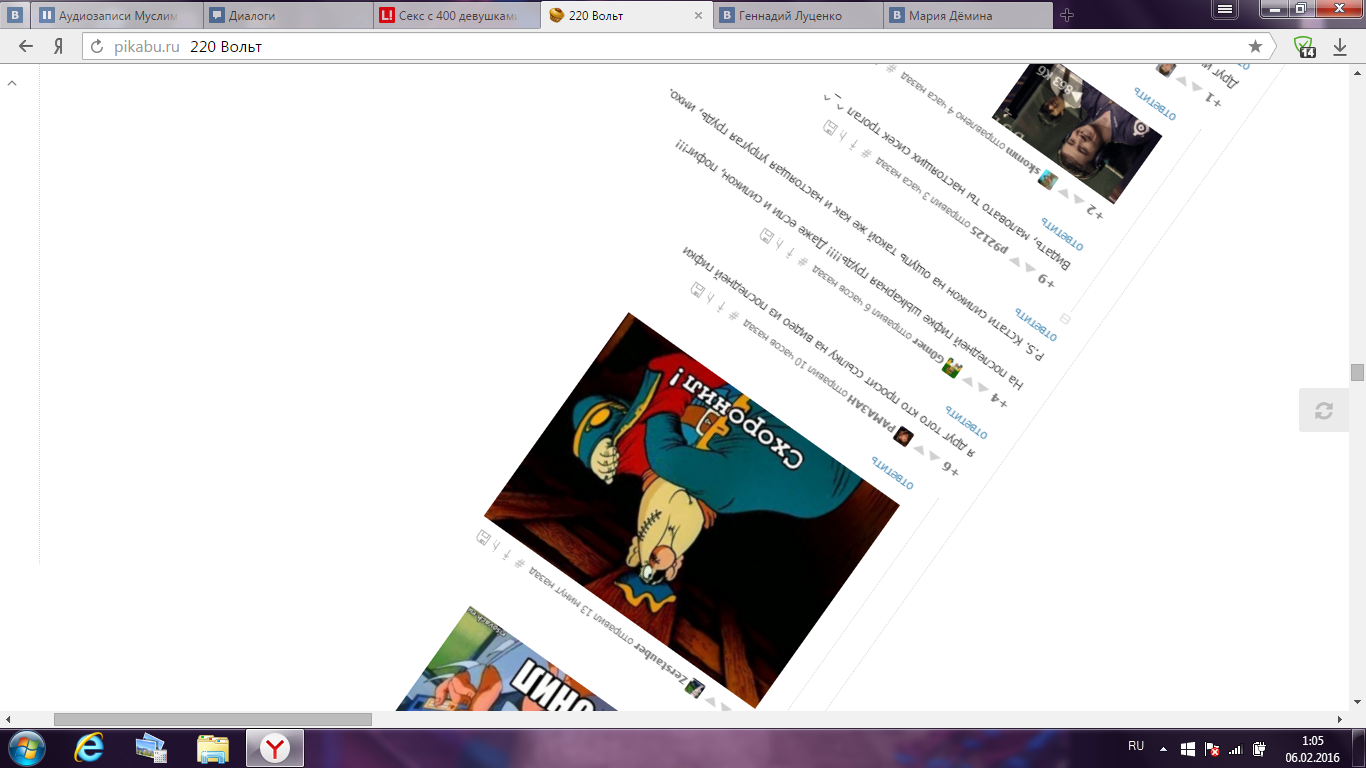Open the Секс с 400 девушкам tab
Image resolution: width=1366 pixels, height=768 pixels.
coord(458,15)
